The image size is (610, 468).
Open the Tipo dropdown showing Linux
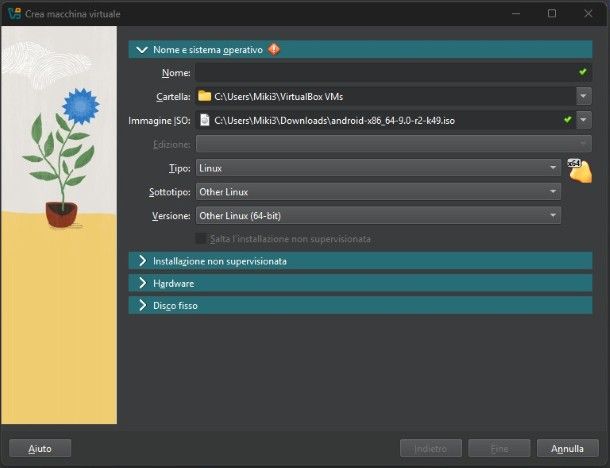(378, 168)
